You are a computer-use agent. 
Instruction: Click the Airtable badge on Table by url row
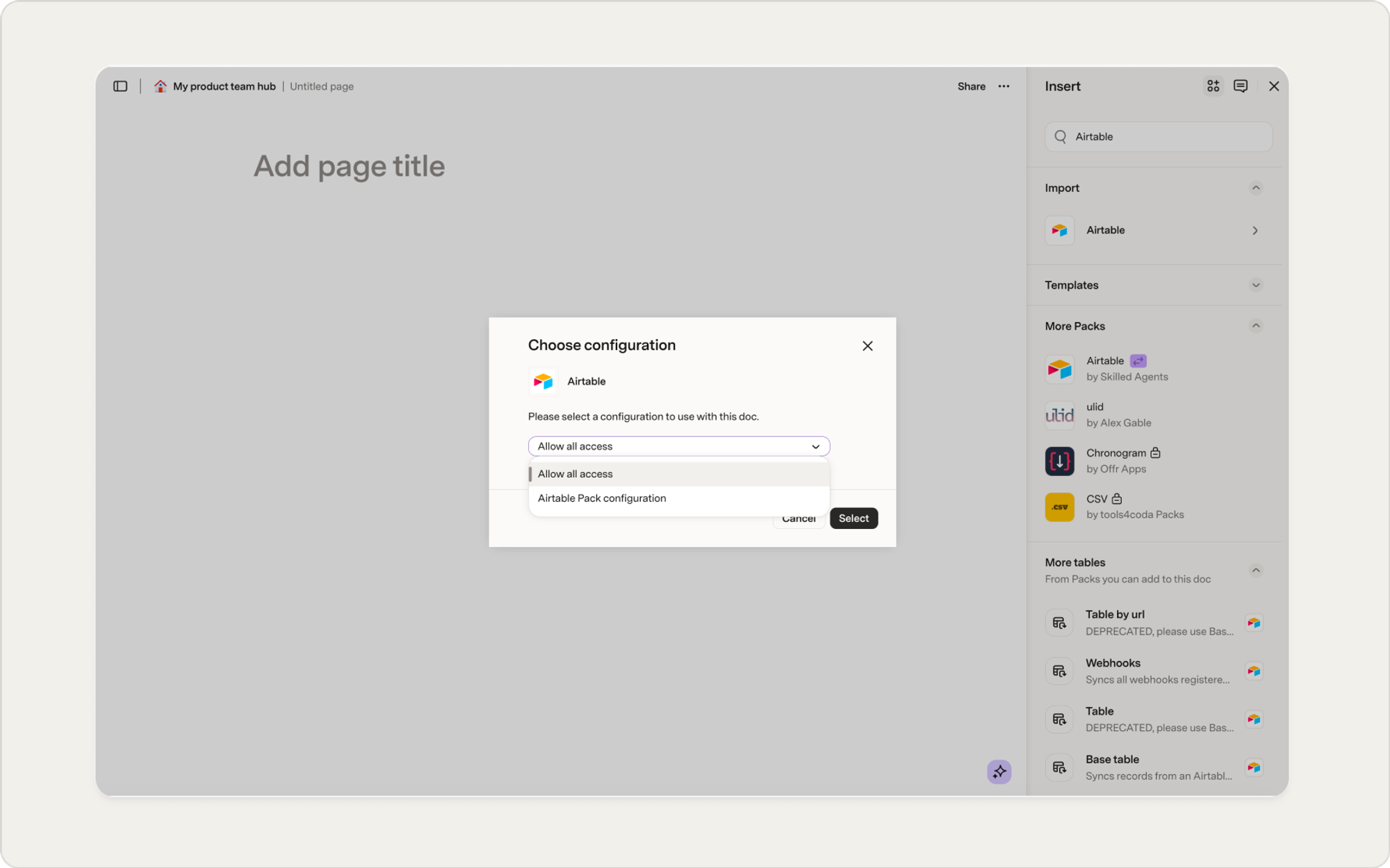pos(1254,623)
